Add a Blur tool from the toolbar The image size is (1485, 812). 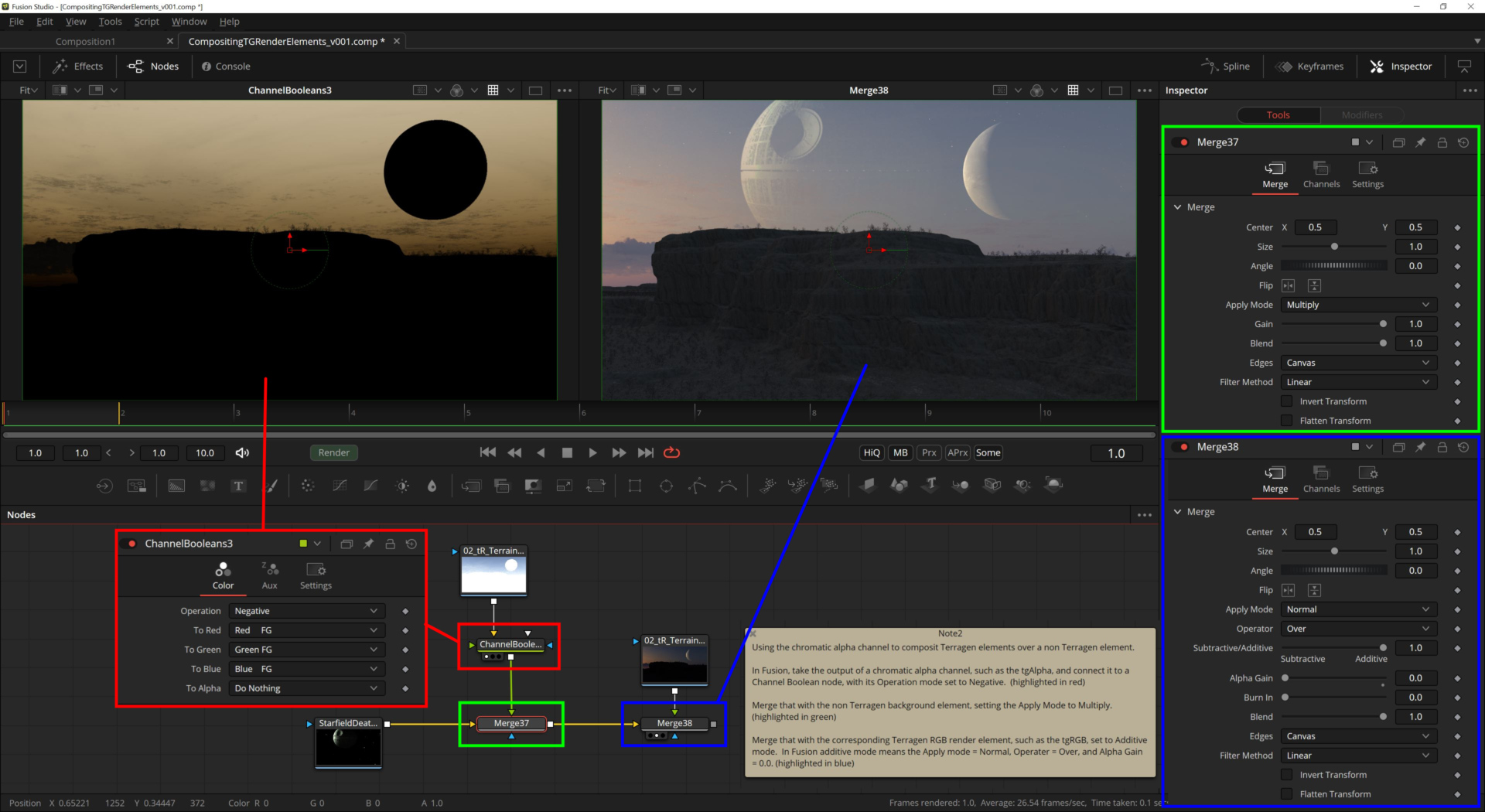[432, 486]
